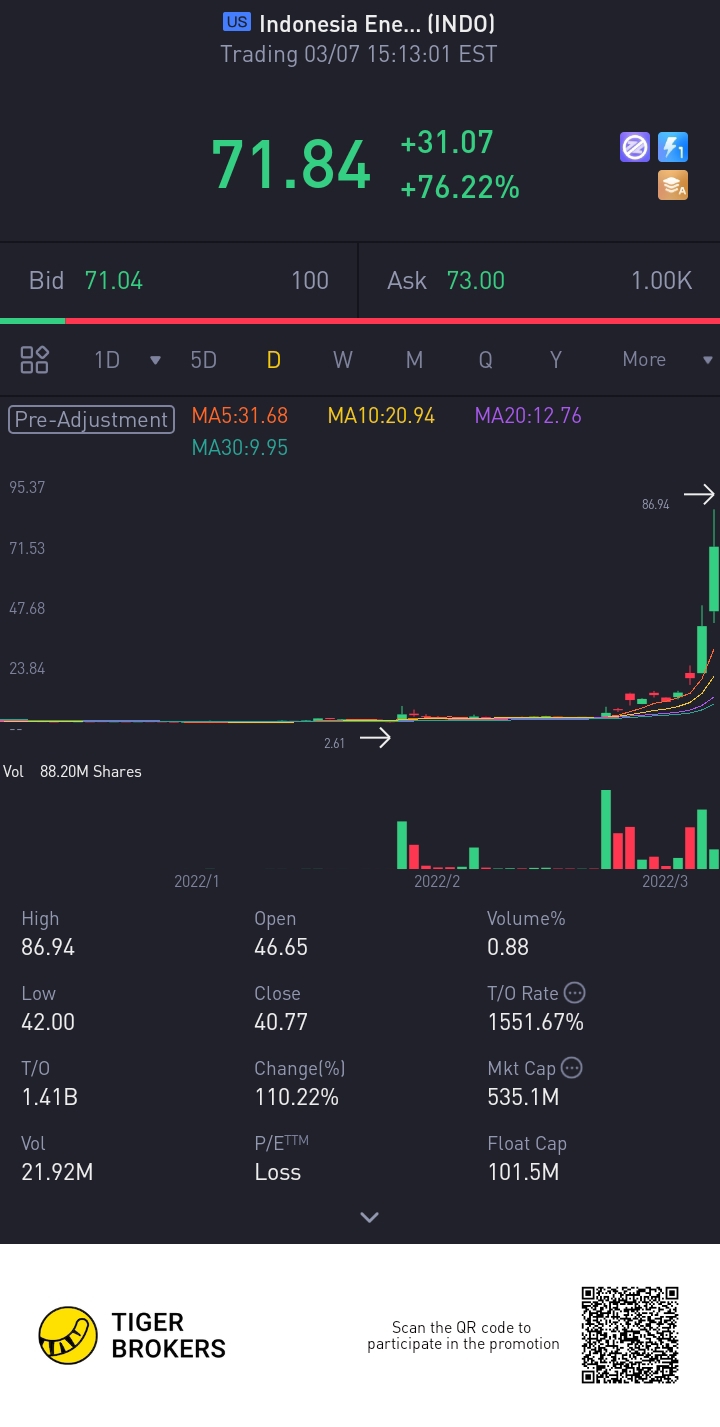Screen dimensions: 720x1427
Task: Expand the More timeframes dropdown
Action: coord(707,360)
